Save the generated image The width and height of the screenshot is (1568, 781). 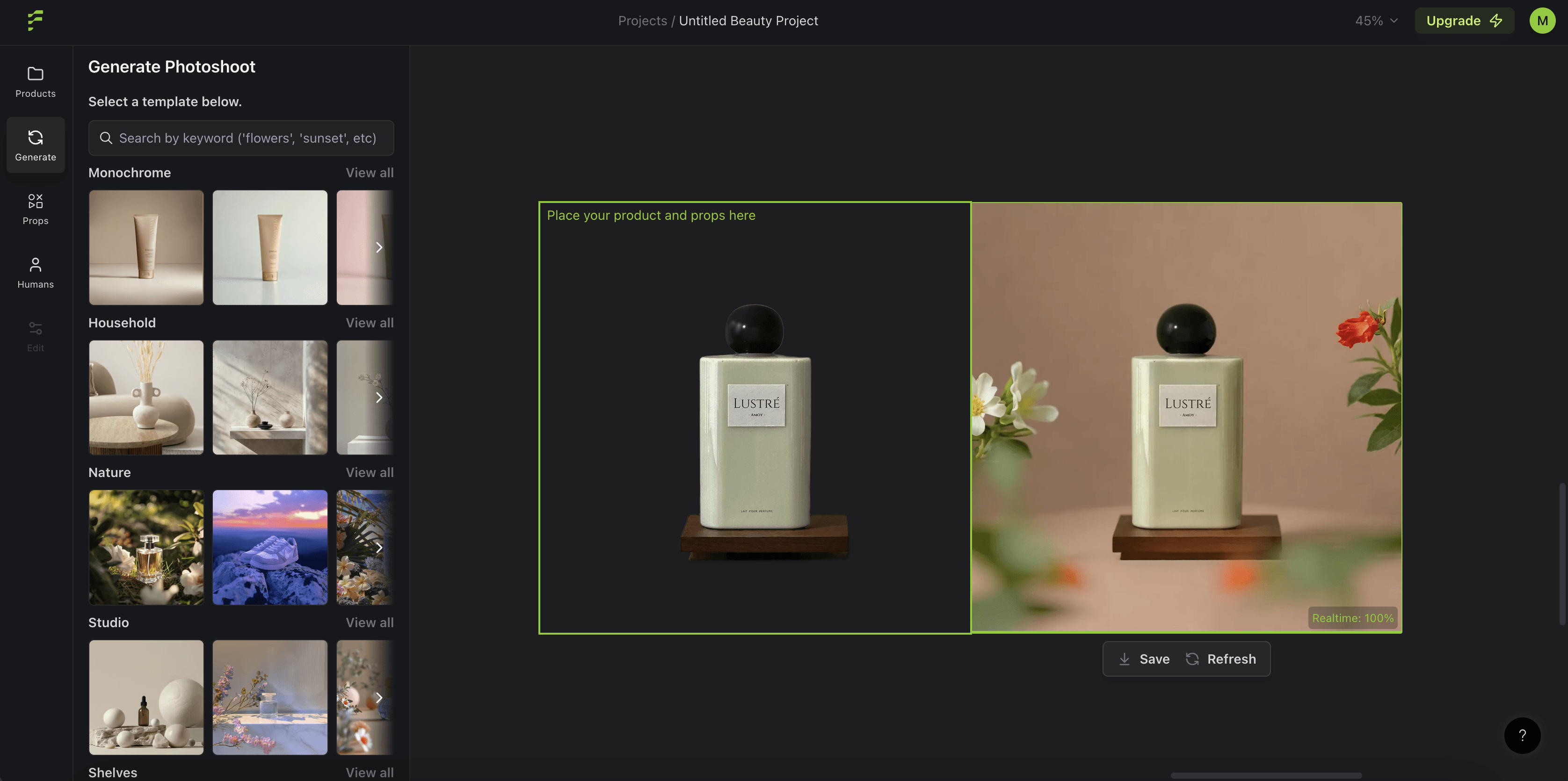pos(1144,658)
